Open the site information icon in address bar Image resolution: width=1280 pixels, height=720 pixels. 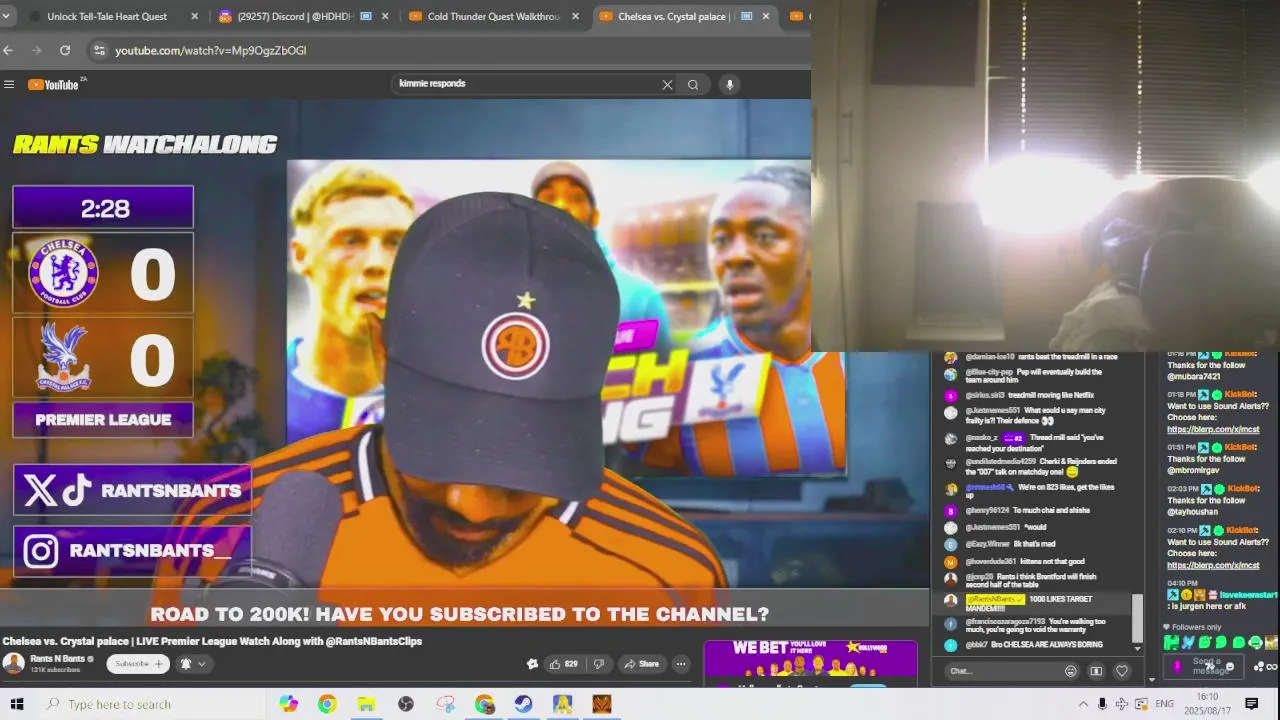pyautogui.click(x=98, y=50)
